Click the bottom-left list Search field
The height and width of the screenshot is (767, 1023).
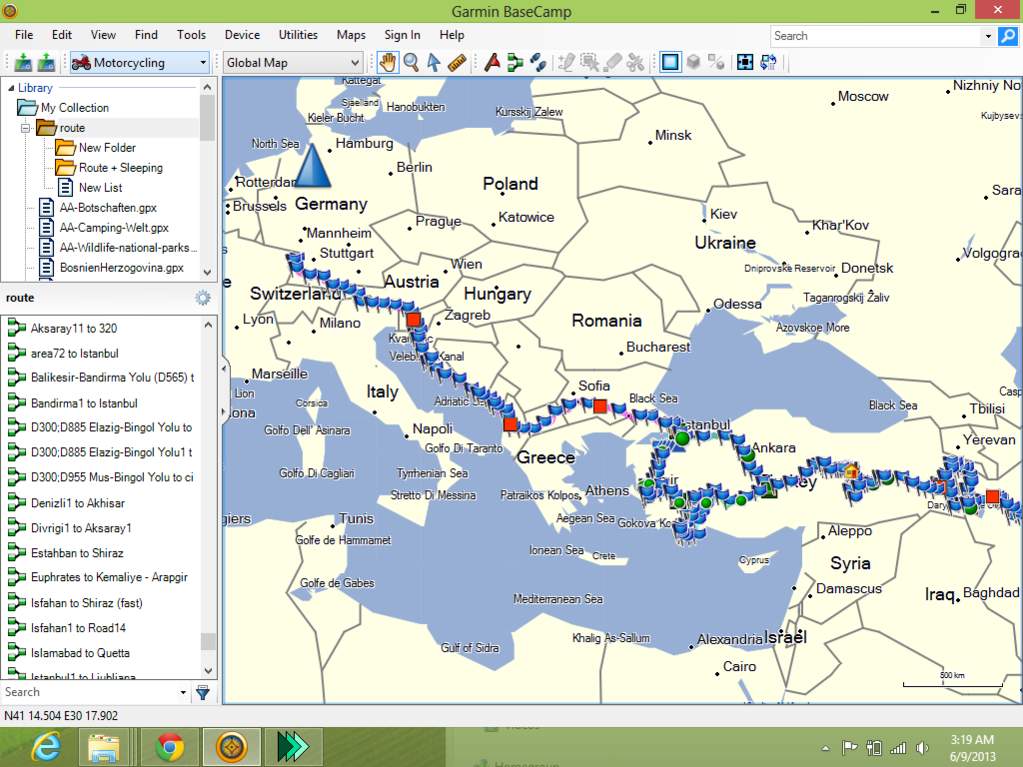point(89,692)
